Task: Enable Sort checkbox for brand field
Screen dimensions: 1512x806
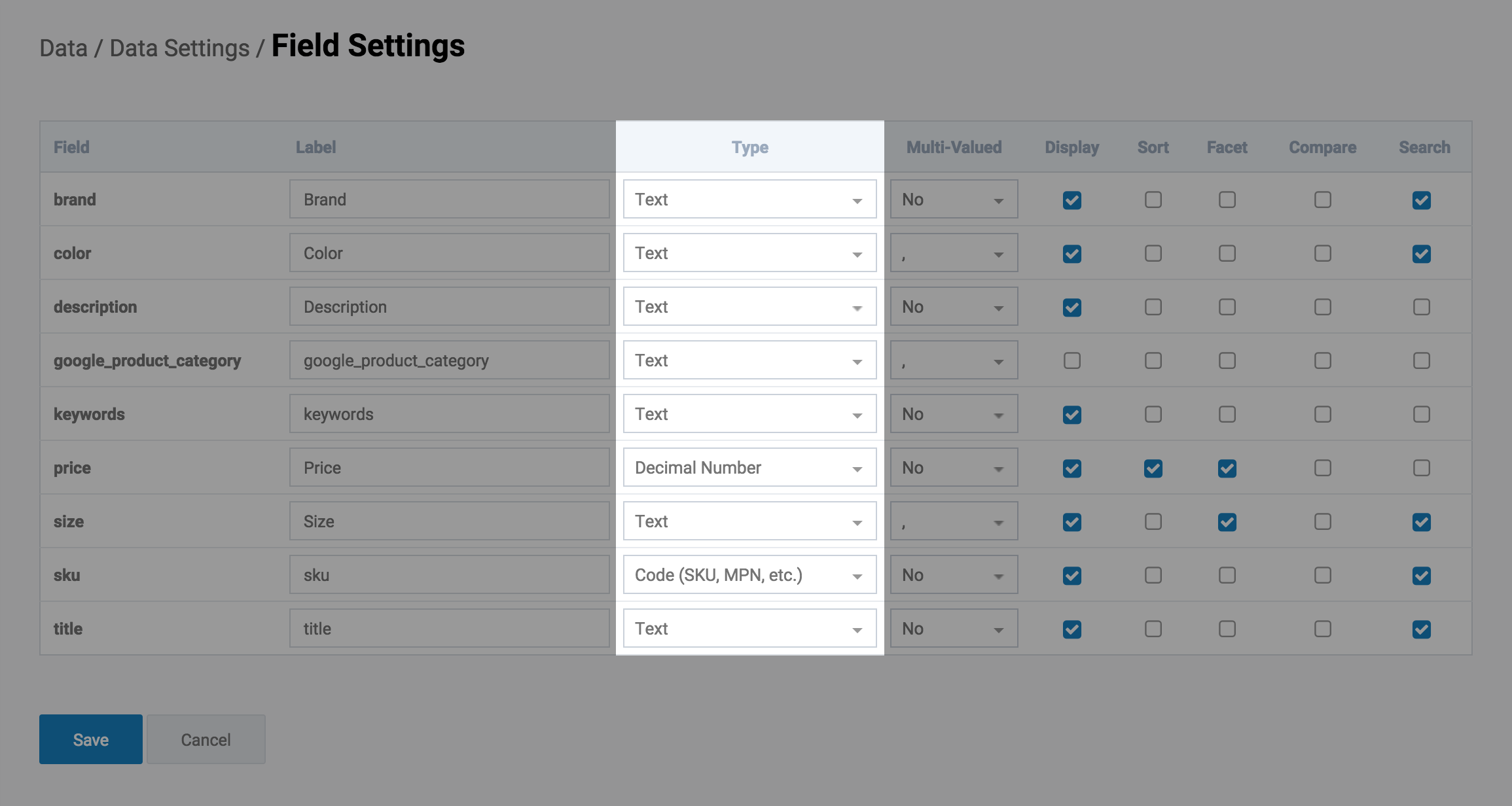Action: (1153, 200)
